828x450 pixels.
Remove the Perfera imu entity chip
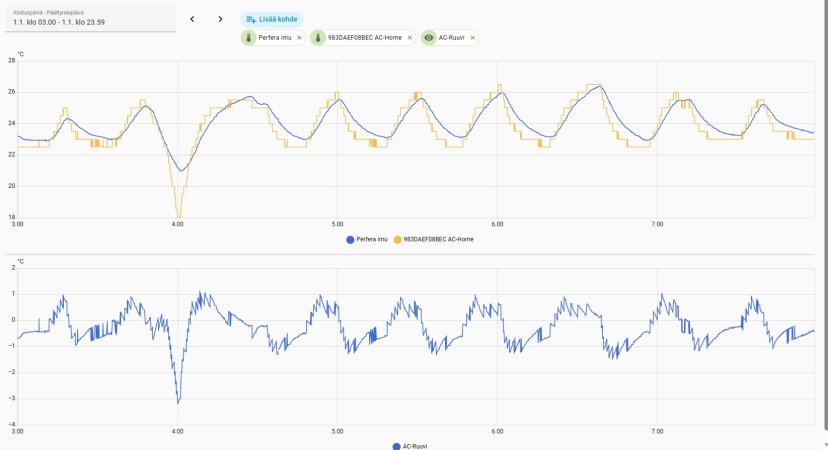click(x=300, y=38)
